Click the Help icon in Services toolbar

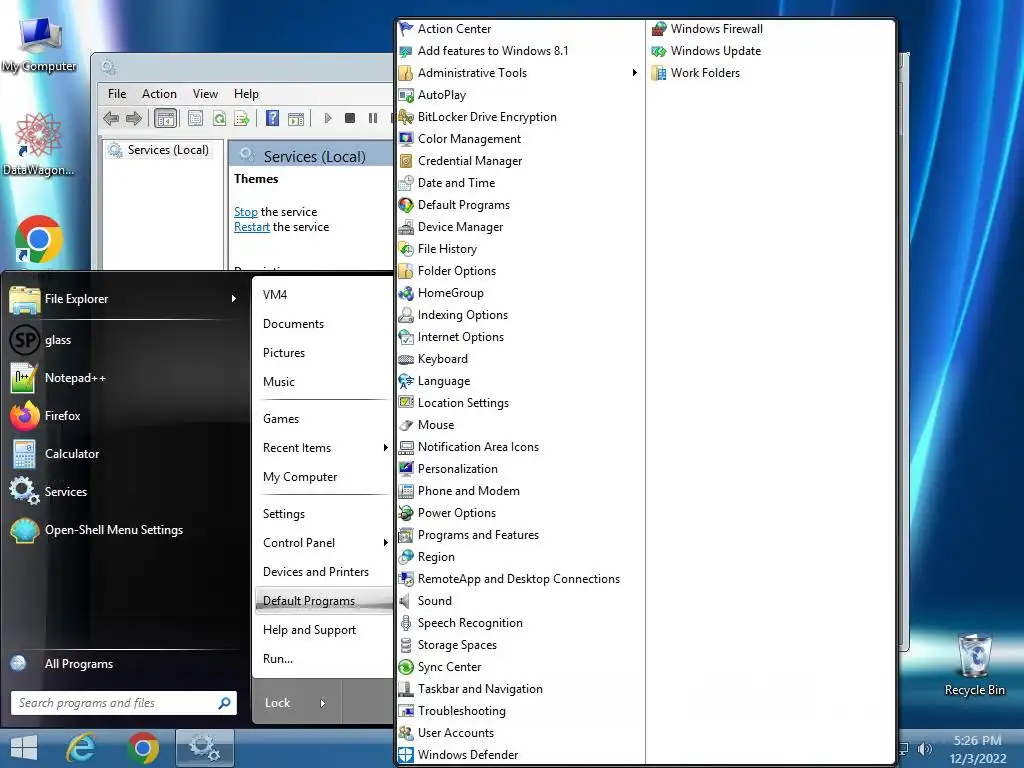[272, 118]
